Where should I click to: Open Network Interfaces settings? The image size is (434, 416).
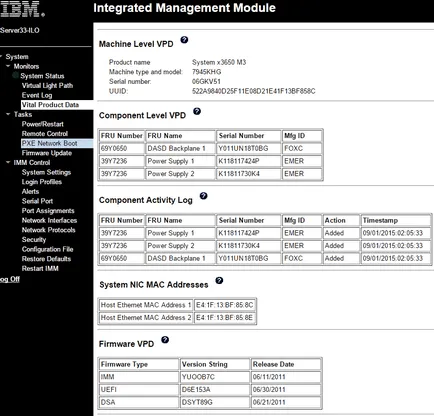click(49, 220)
